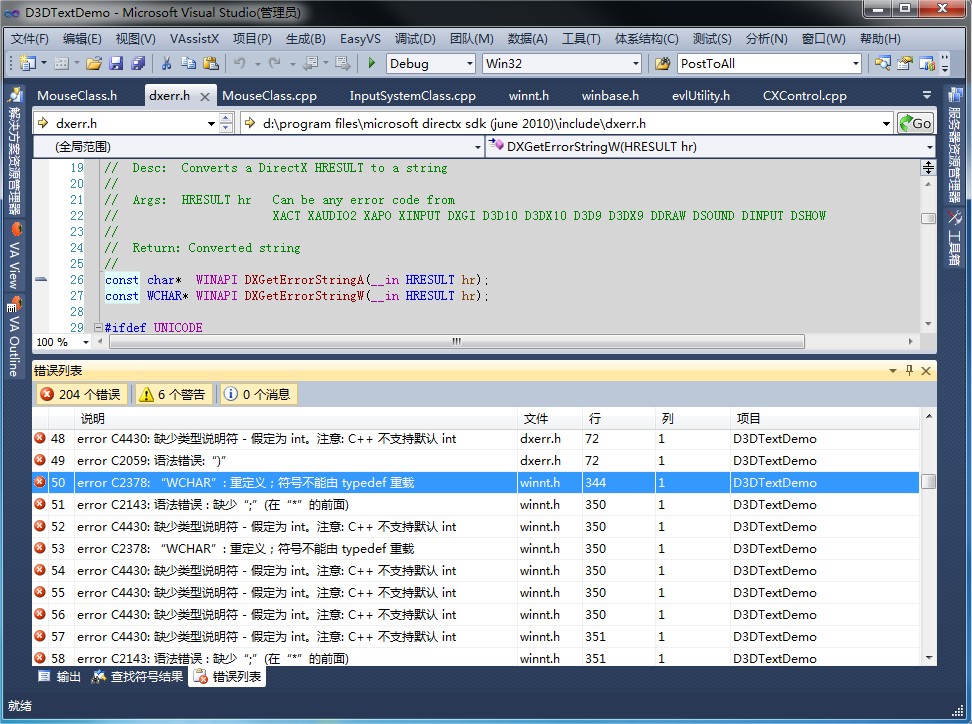Click the Object Browser toolbar icon
The image size is (972, 724).
pyautogui.click(x=927, y=63)
